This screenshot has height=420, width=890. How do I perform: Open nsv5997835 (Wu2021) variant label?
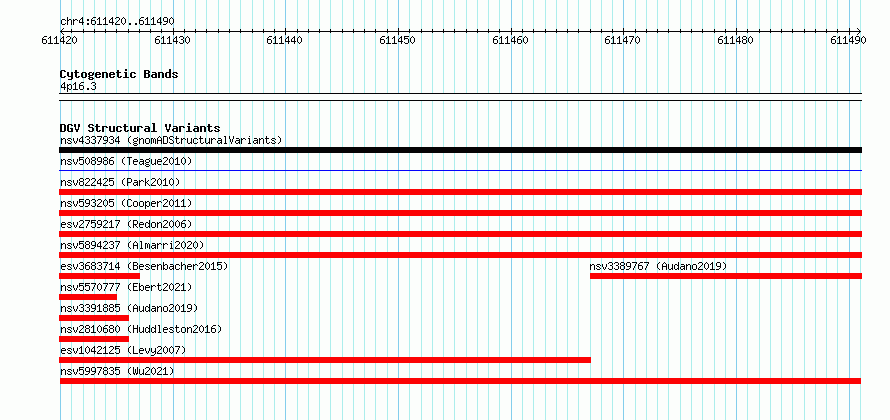click(117, 371)
